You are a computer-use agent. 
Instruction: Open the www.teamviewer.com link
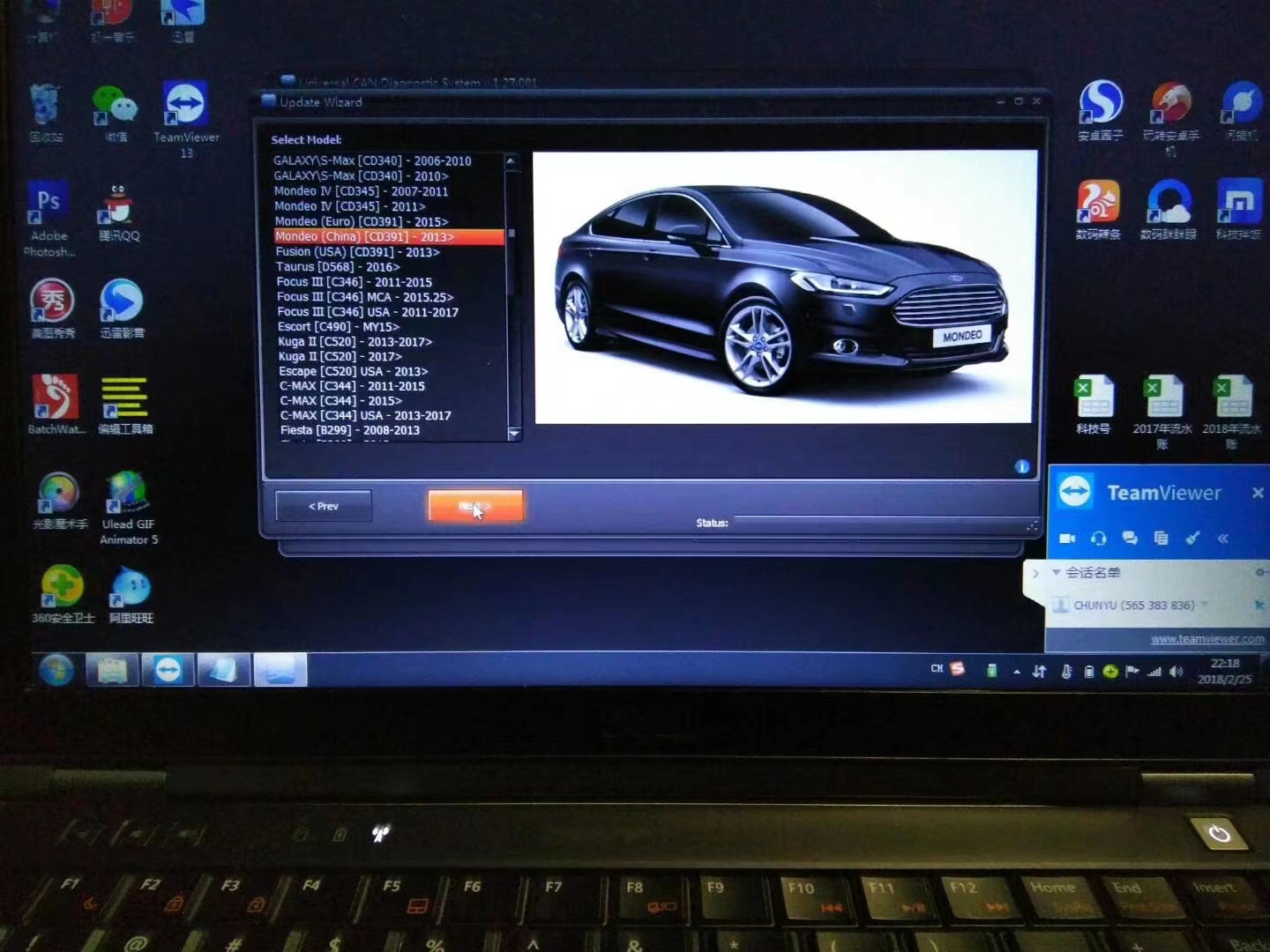[x=1206, y=639]
